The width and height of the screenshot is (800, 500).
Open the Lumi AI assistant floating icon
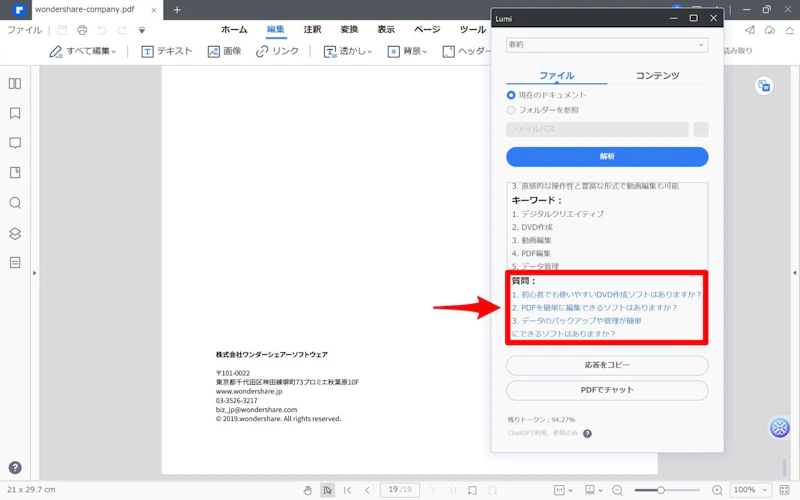(x=780, y=428)
